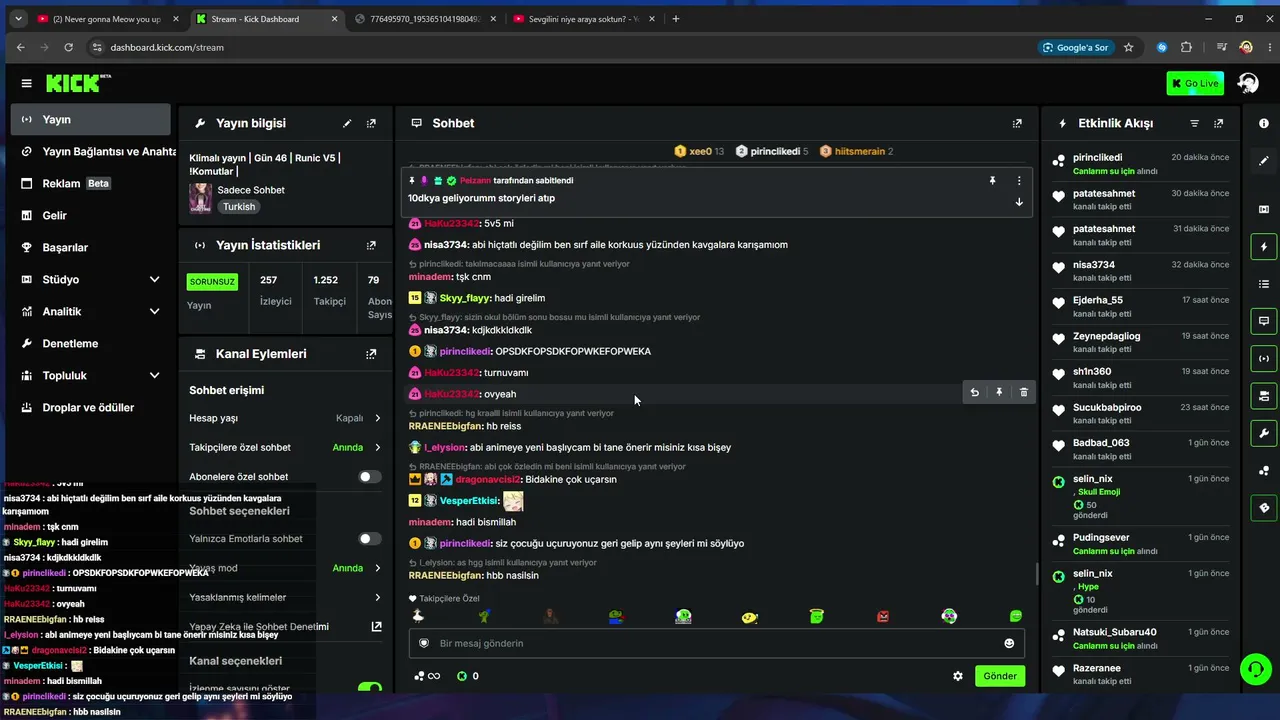Image resolution: width=1280 pixels, height=720 pixels.
Task: Reply to HaKu23342's ovyeah message
Action: click(974, 393)
